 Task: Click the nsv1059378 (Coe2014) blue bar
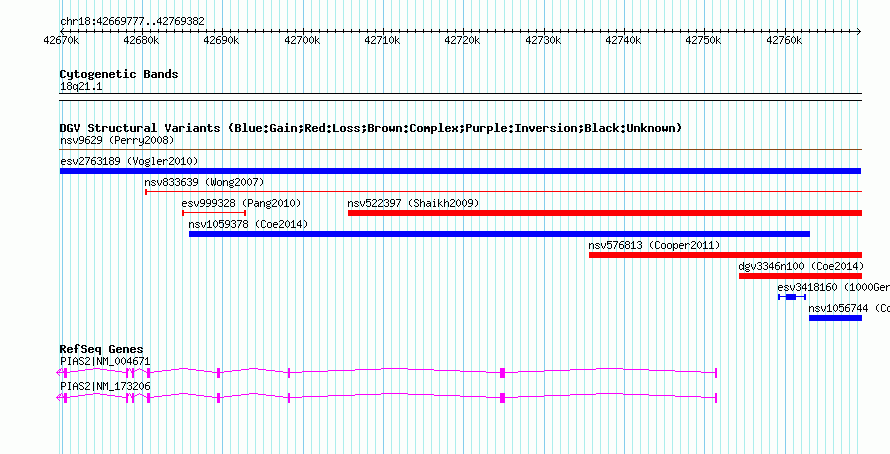499,234
